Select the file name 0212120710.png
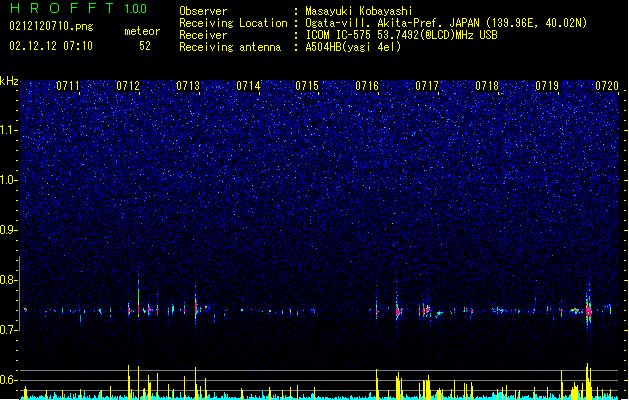This screenshot has width=629, height=400. [x=51, y=26]
